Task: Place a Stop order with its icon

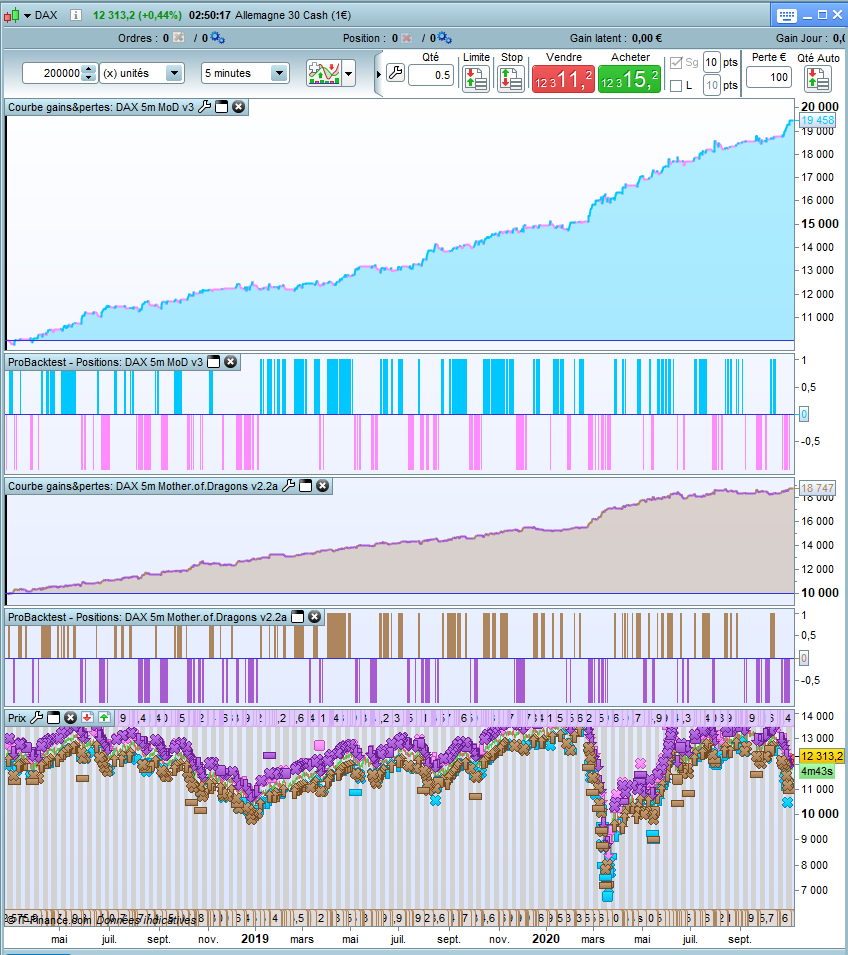Action: point(511,79)
